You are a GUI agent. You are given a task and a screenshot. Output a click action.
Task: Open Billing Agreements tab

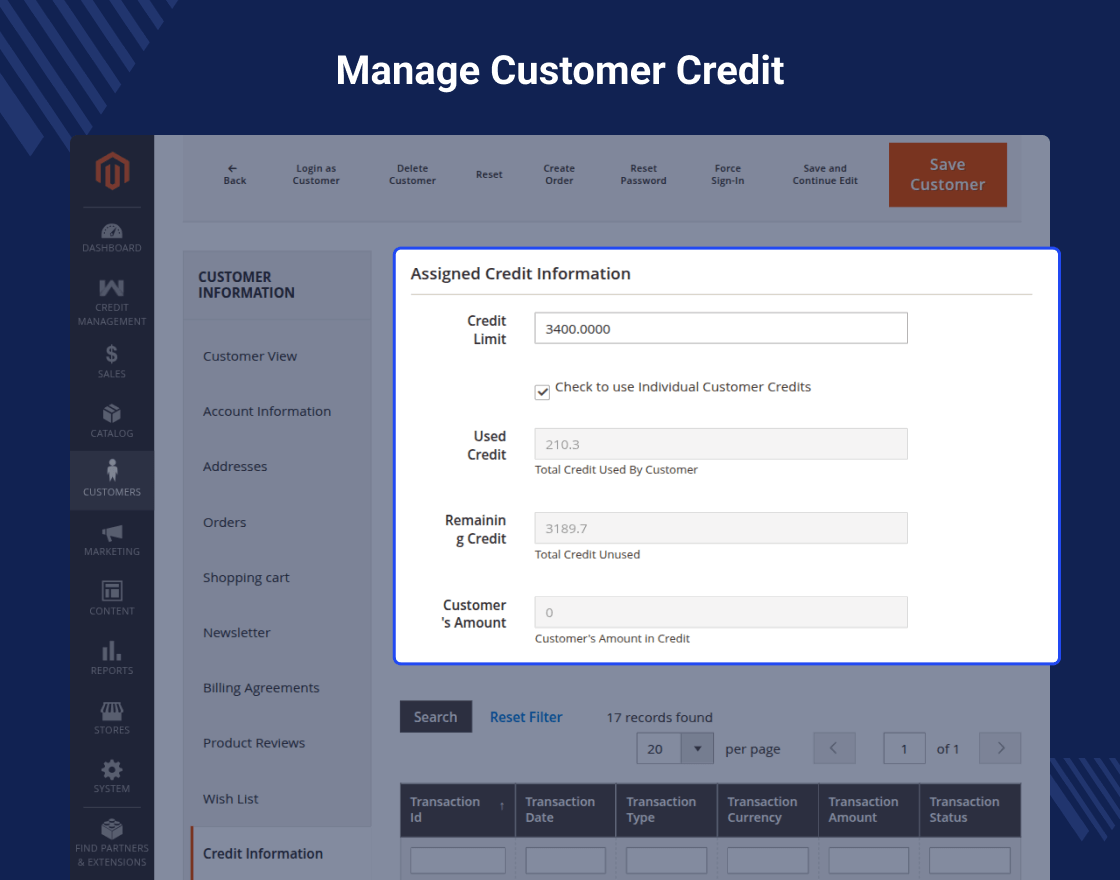[261, 688]
